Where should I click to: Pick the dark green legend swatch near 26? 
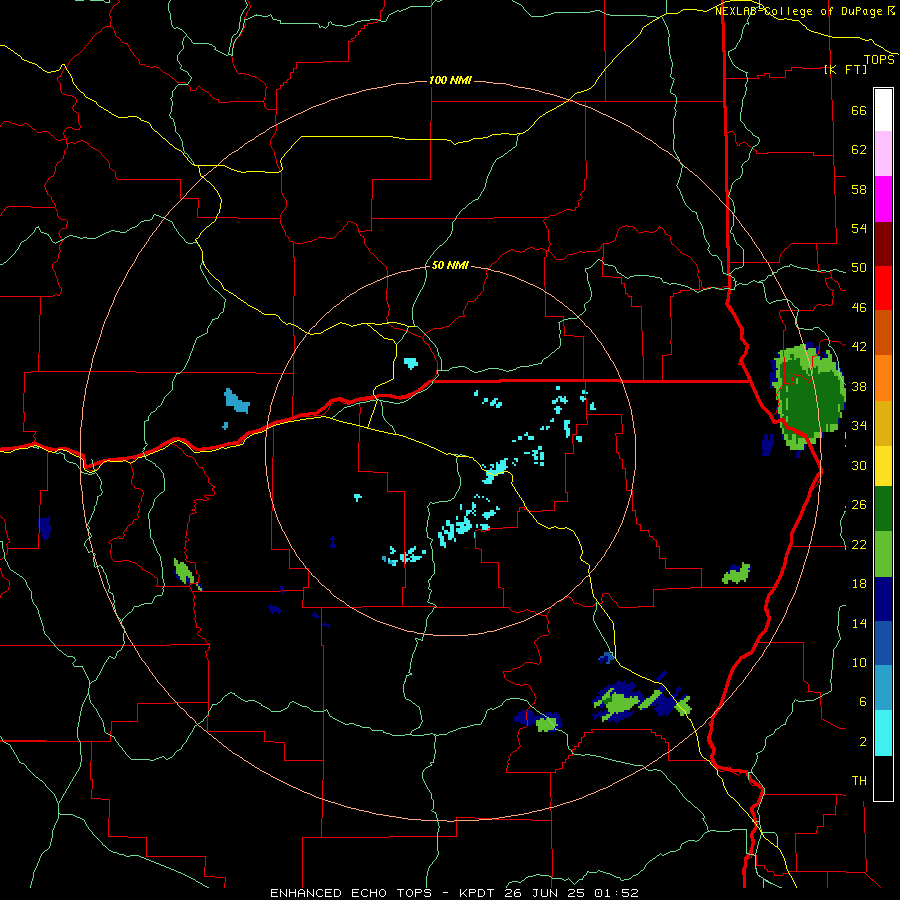tap(883, 509)
